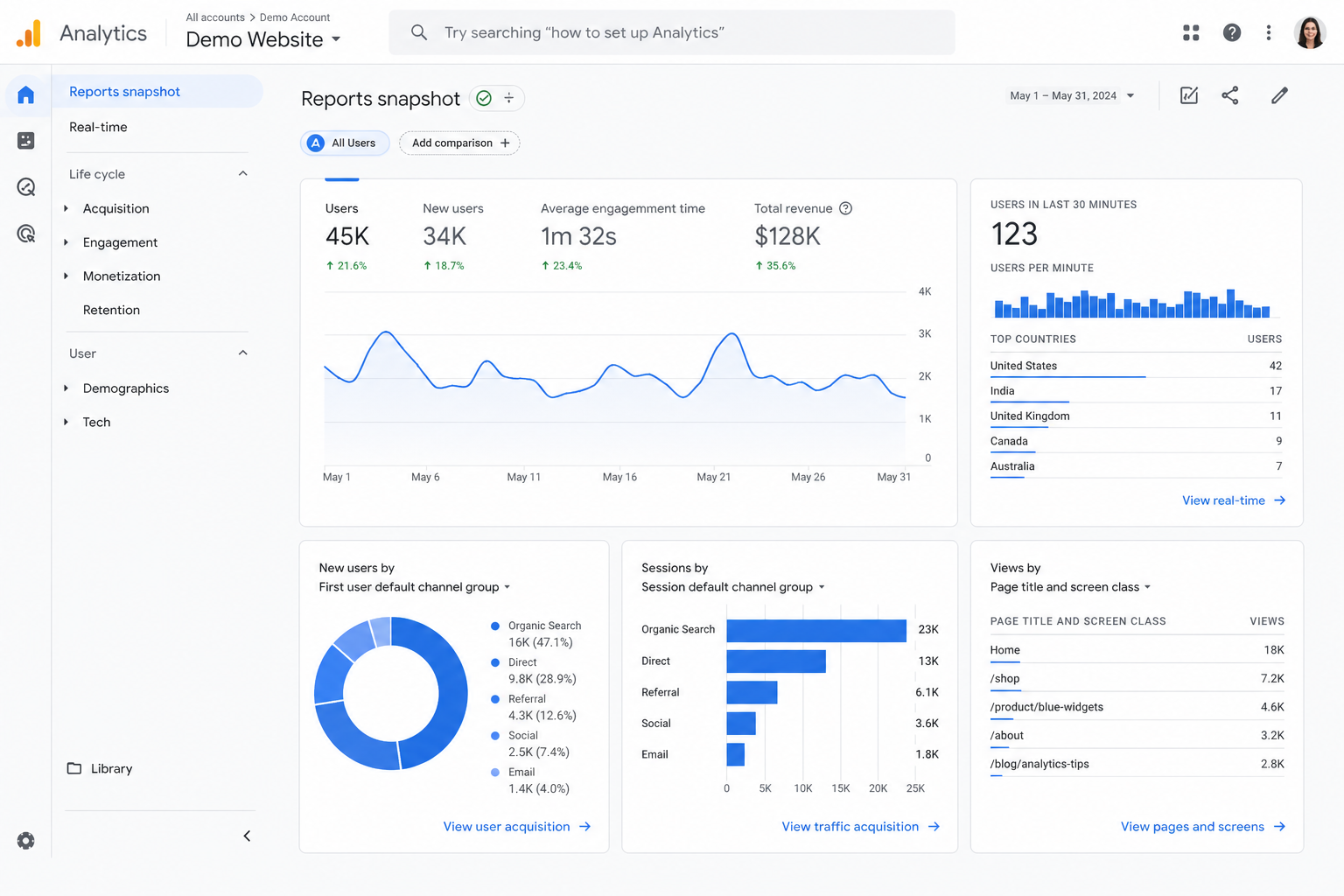Open the user account avatar
The height and width of the screenshot is (896, 1344).
coord(1310,32)
